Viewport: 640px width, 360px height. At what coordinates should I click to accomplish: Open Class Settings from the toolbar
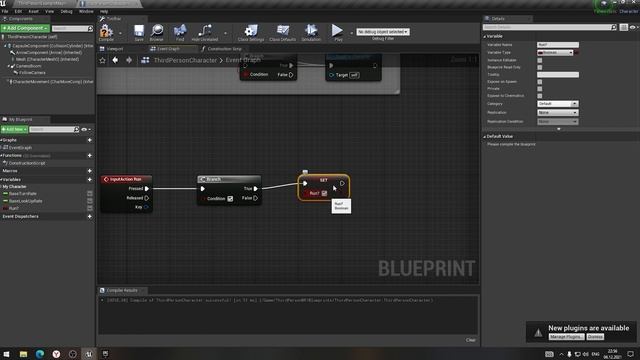(x=251, y=32)
